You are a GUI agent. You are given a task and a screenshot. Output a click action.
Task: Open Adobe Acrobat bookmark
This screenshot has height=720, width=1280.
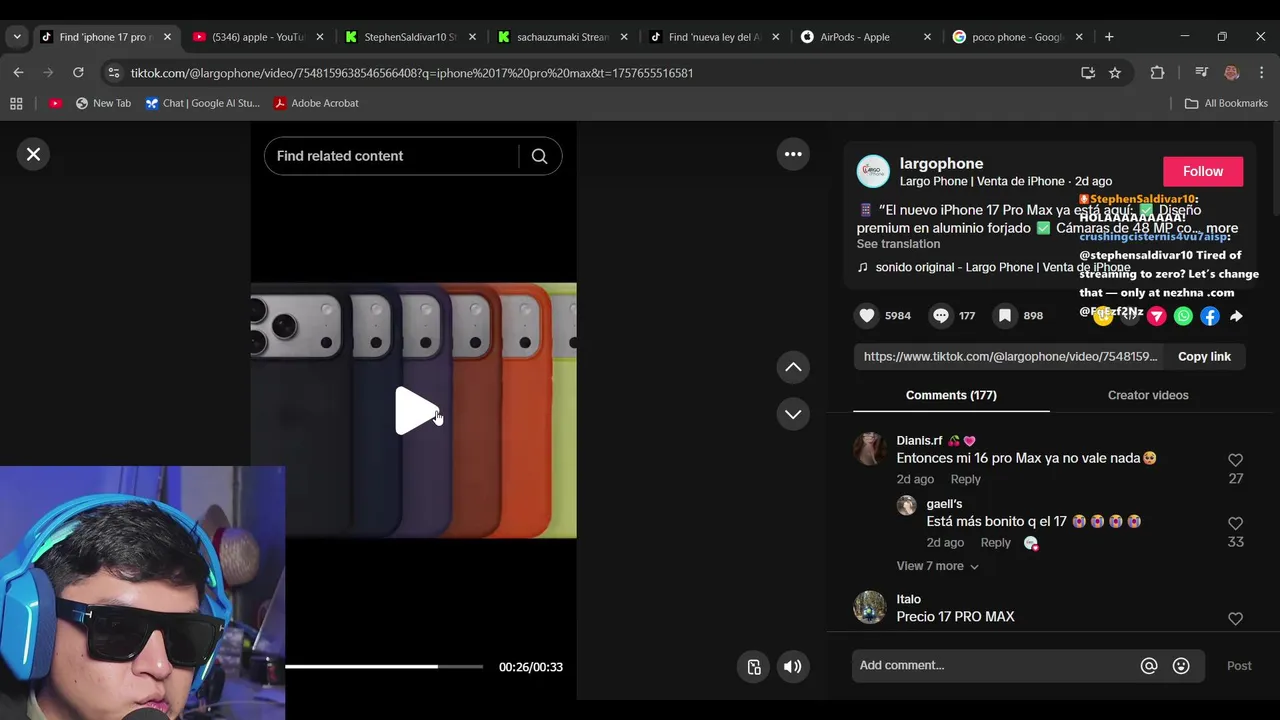pyautogui.click(x=316, y=103)
